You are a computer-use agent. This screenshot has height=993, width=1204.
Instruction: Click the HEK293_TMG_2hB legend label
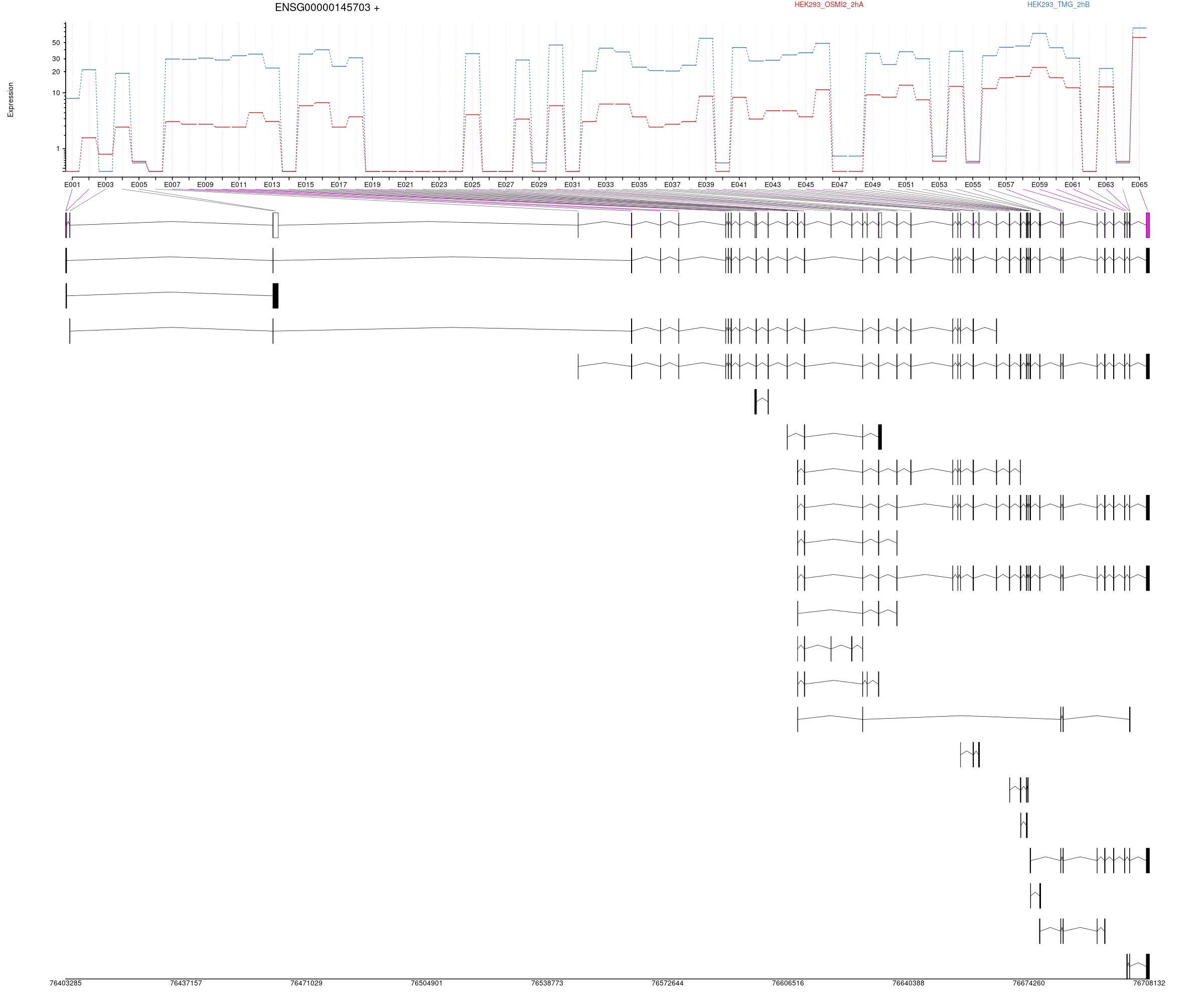coord(1058,5)
